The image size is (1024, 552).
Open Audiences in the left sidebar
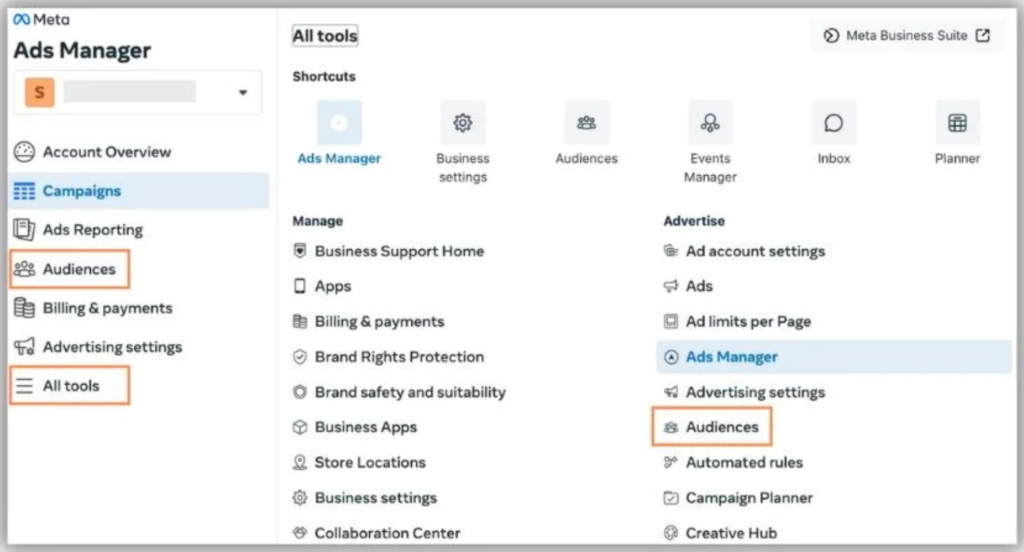pos(70,268)
